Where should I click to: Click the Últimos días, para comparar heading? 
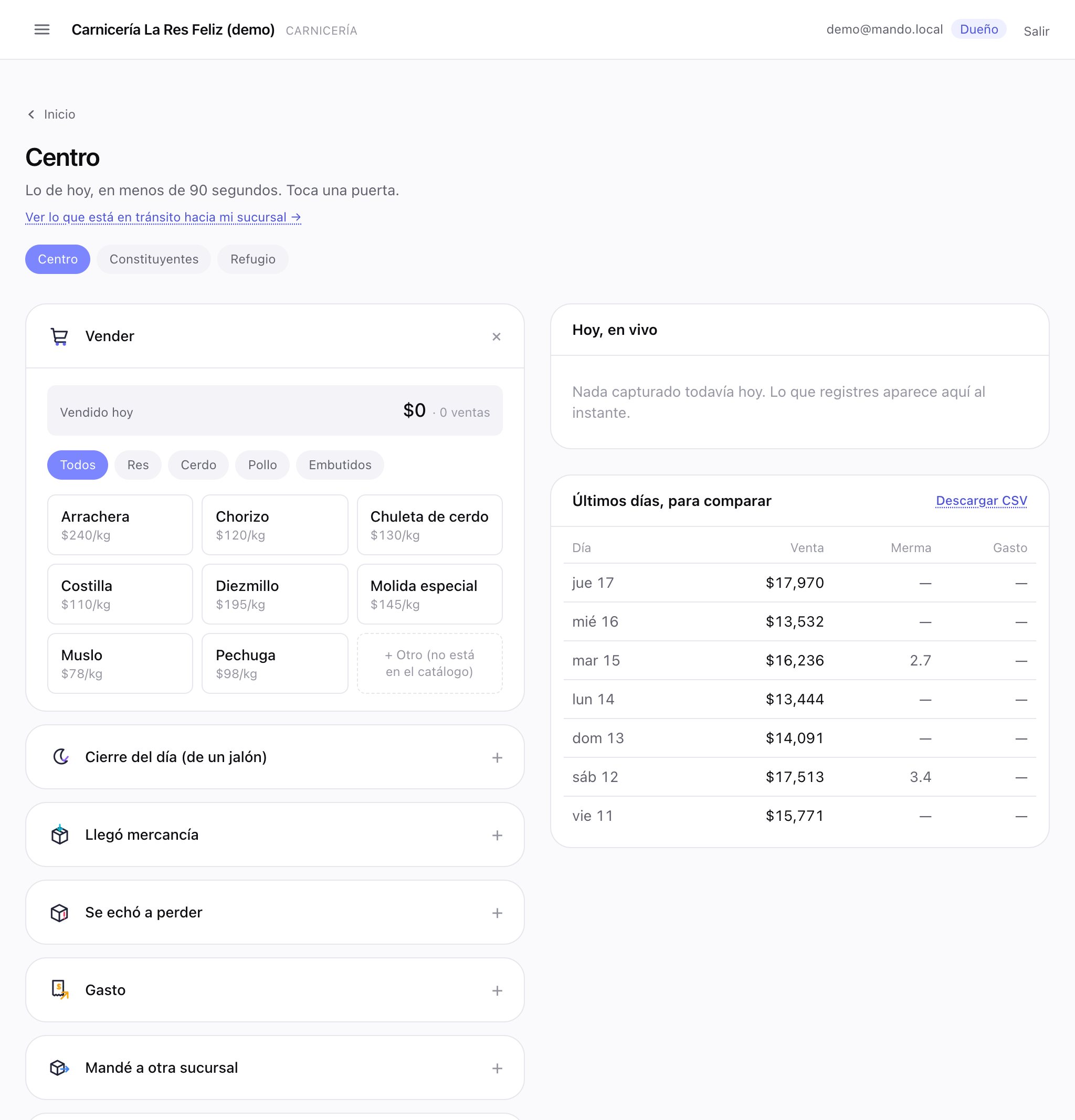click(x=671, y=501)
